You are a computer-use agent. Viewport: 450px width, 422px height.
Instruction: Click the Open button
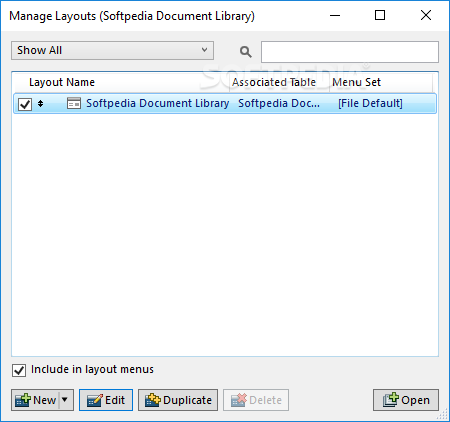(x=406, y=400)
